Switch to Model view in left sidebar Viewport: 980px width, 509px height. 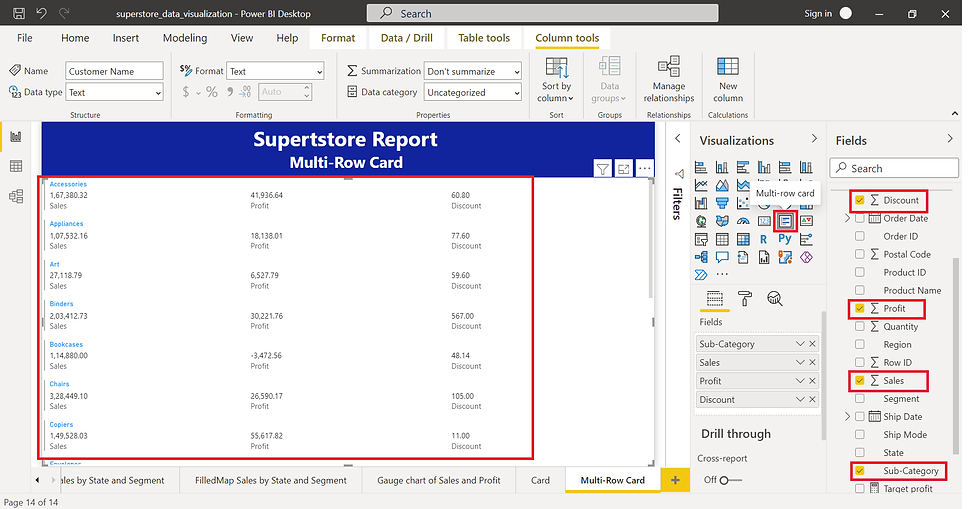click(x=16, y=196)
